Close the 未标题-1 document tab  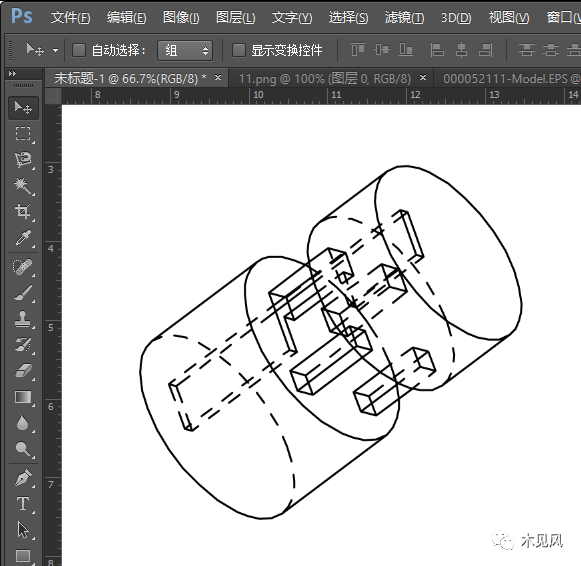pos(218,77)
